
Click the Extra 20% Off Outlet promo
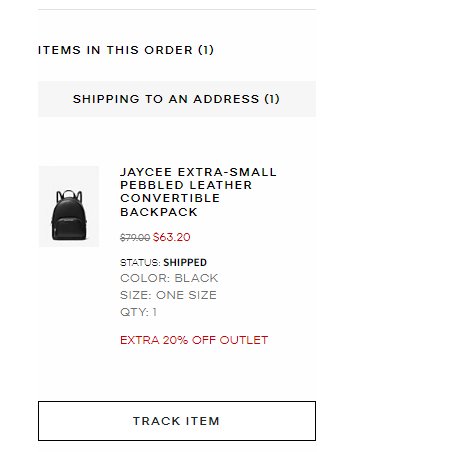coord(194,340)
